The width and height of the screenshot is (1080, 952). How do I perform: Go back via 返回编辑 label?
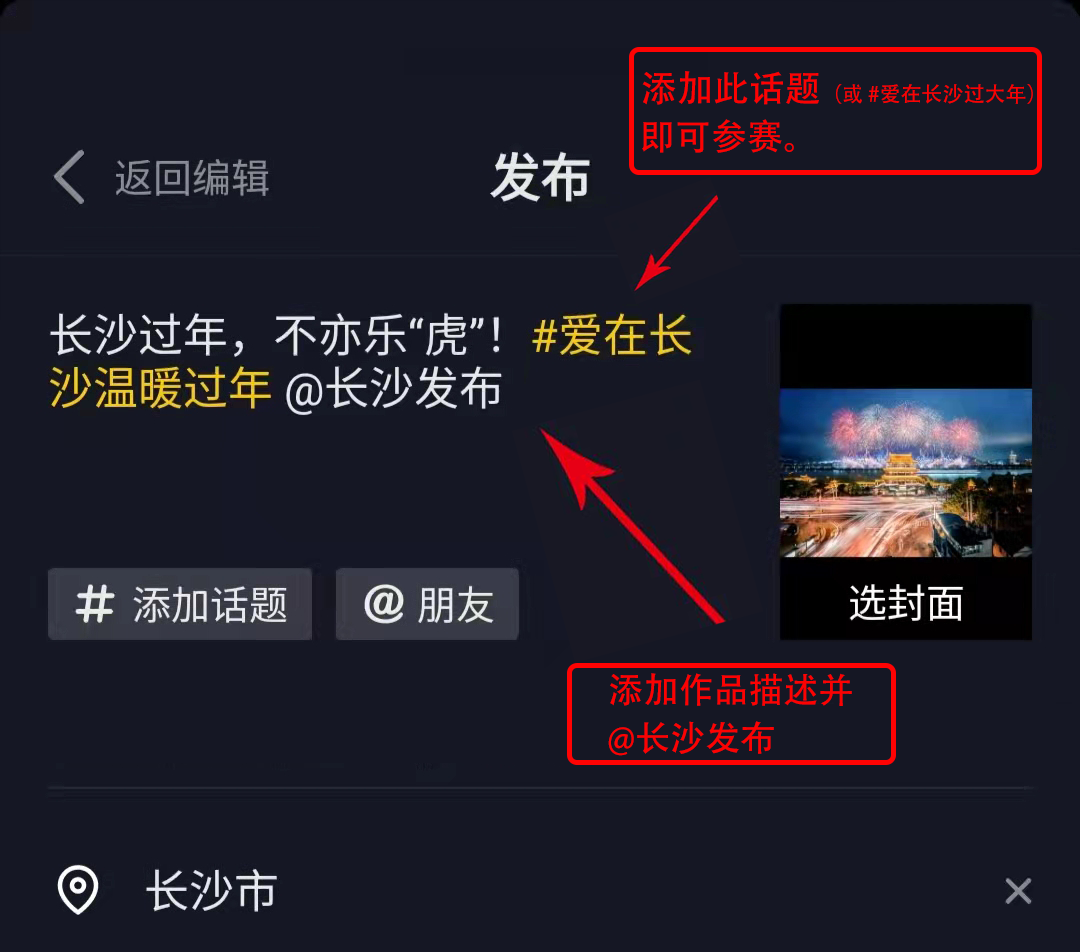pos(192,178)
